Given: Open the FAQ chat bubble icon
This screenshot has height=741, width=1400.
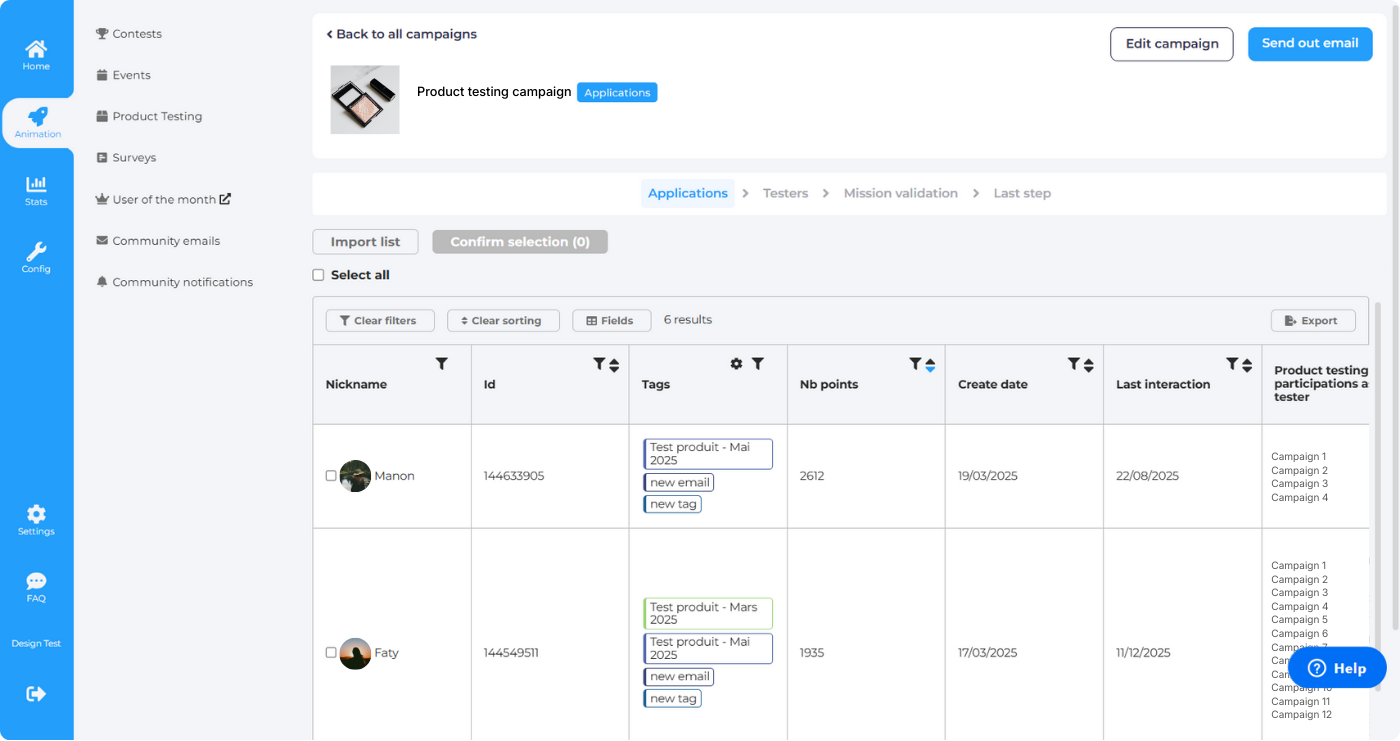Looking at the screenshot, I should (36, 586).
